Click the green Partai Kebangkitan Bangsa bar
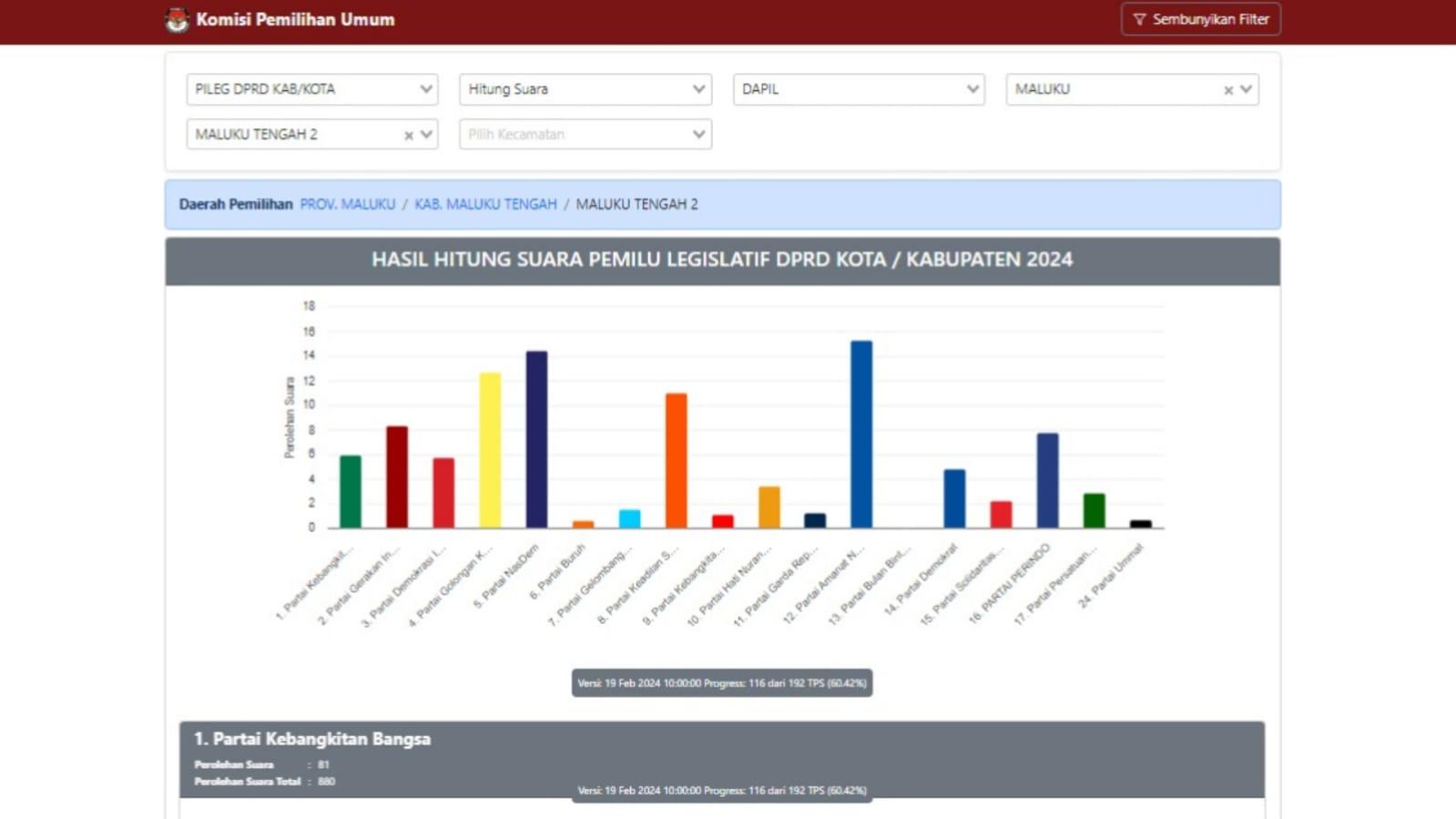This screenshot has height=819, width=1456. click(351, 492)
